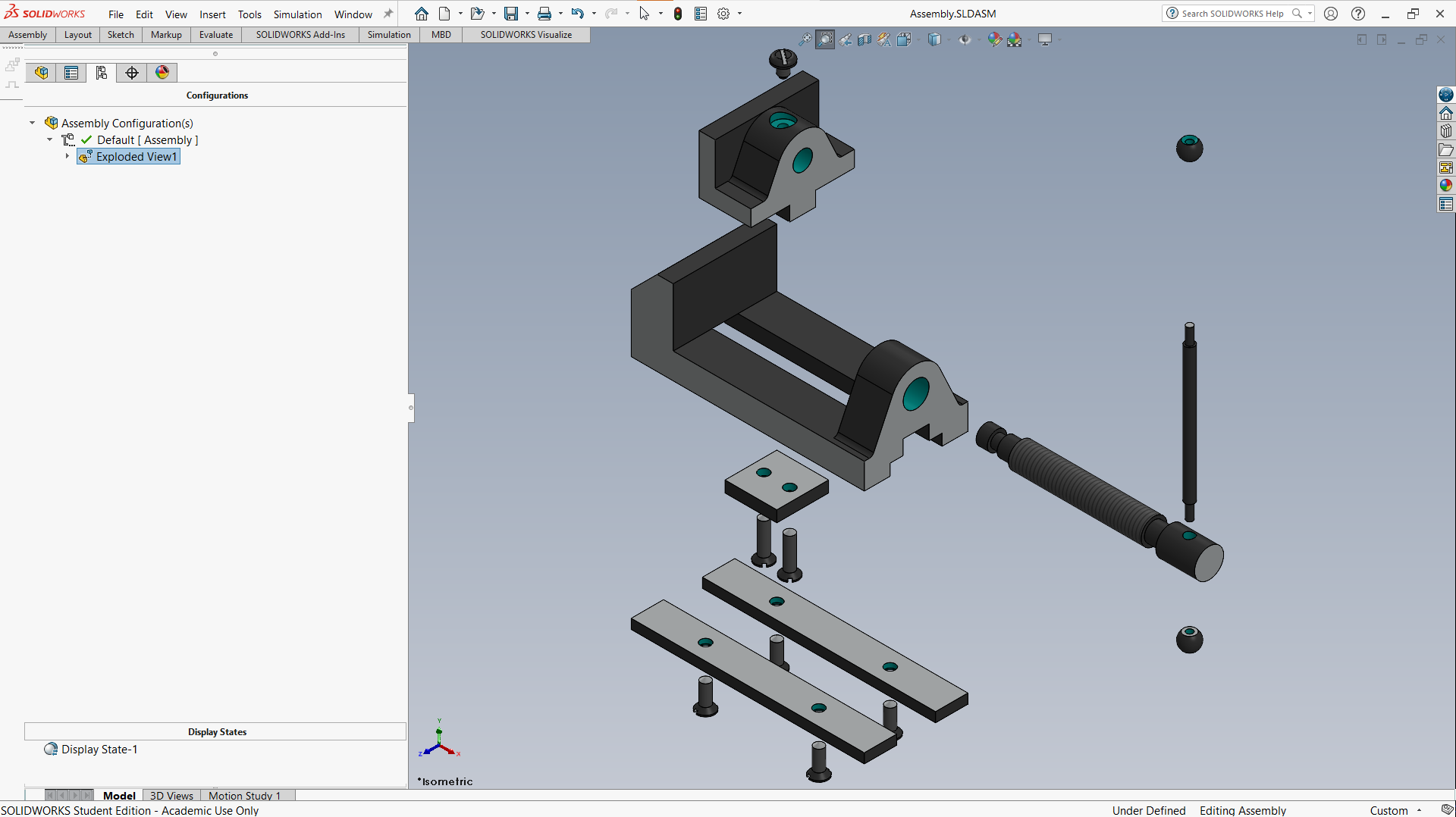The image size is (1456, 817).
Task: Click the Section View icon
Action: point(864,39)
